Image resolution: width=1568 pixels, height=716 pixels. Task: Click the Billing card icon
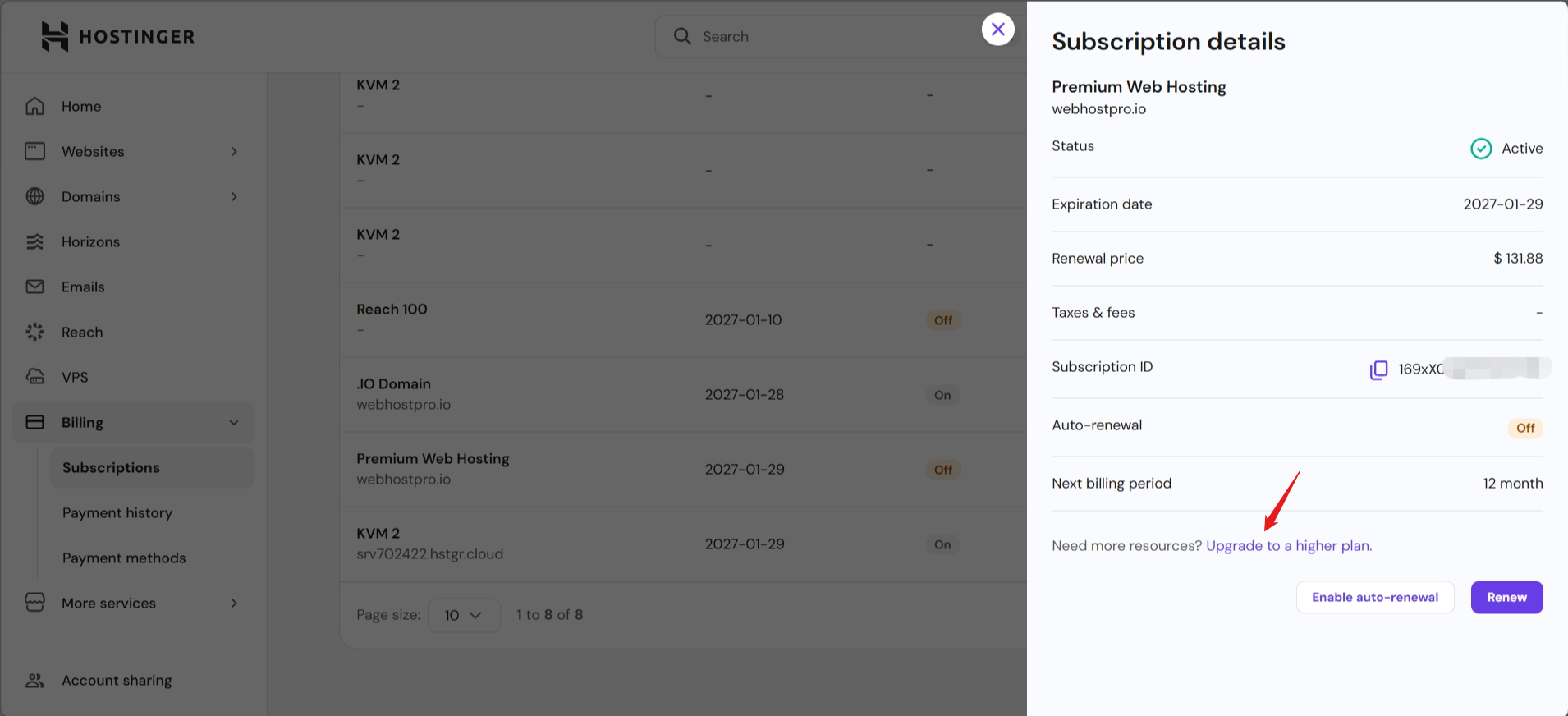tap(34, 422)
